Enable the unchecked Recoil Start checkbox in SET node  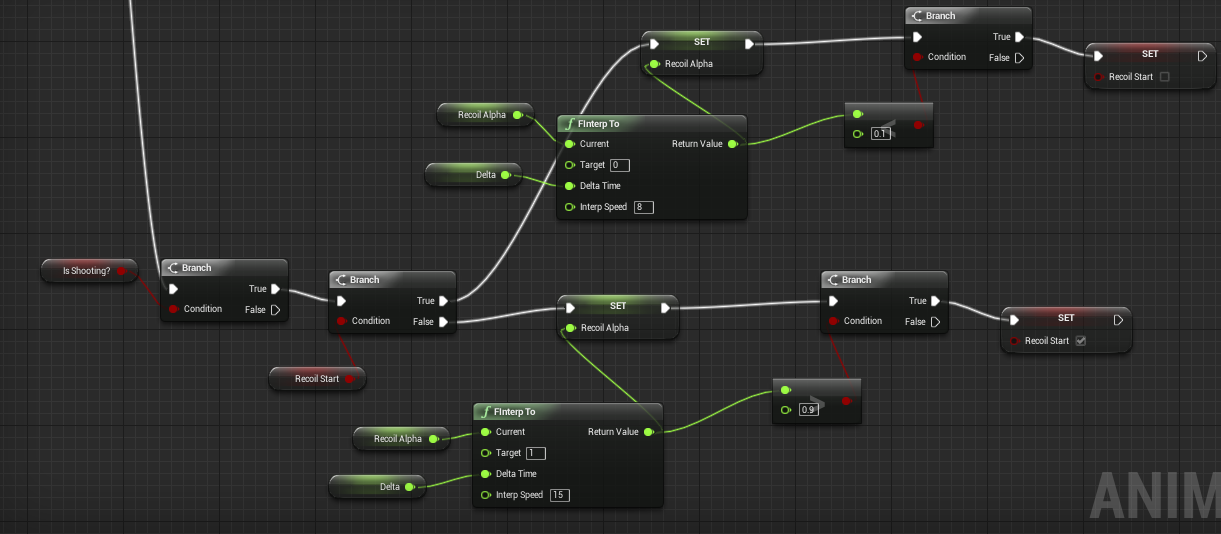pyautogui.click(x=1163, y=77)
